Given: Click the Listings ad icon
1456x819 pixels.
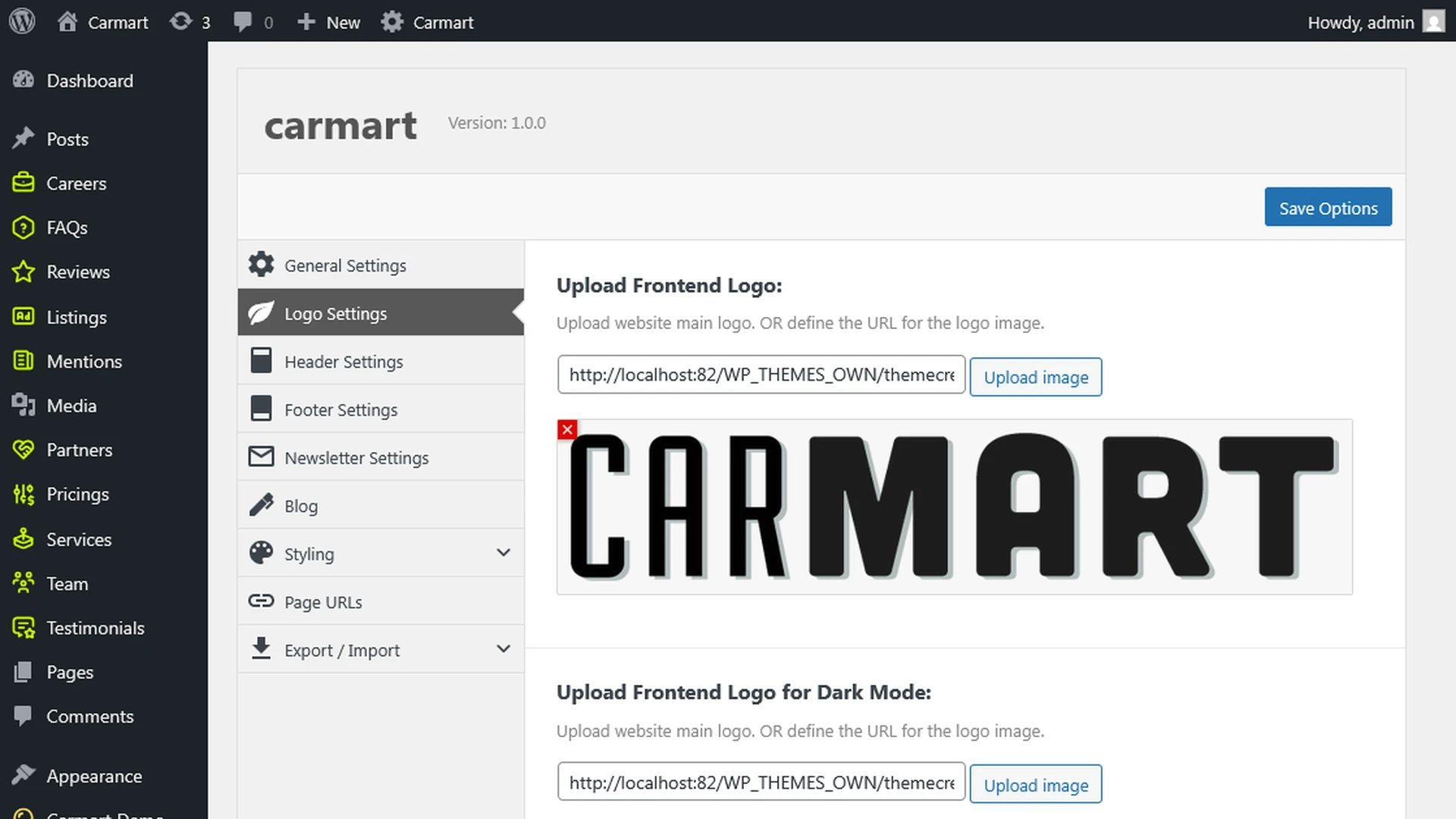Looking at the screenshot, I should tap(24, 316).
